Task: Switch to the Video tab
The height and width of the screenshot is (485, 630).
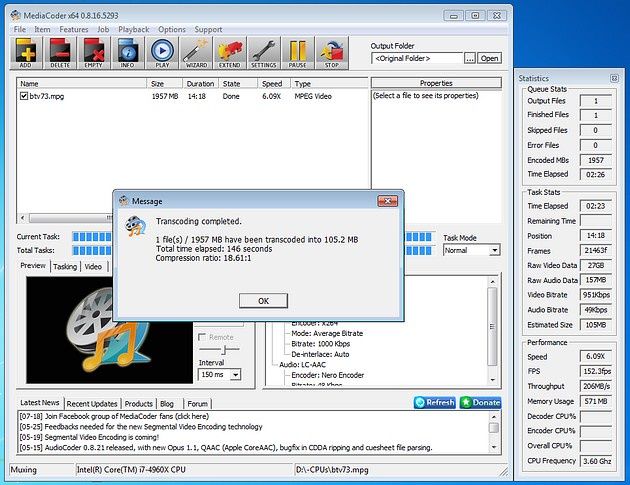Action: coord(93,266)
